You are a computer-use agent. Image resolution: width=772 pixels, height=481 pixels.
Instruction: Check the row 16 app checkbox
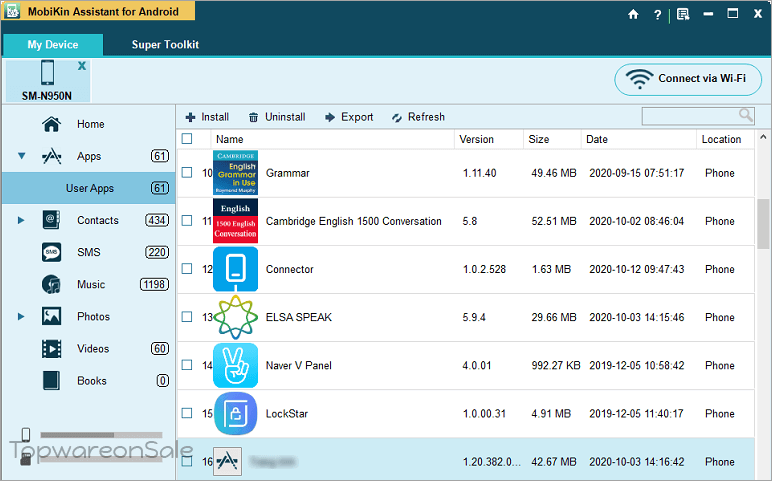[187, 461]
